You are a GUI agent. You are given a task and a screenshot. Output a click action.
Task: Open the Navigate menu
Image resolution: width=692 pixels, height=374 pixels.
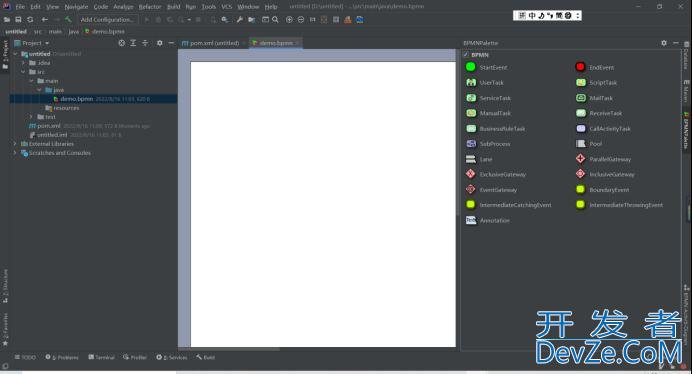pyautogui.click(x=76, y=7)
